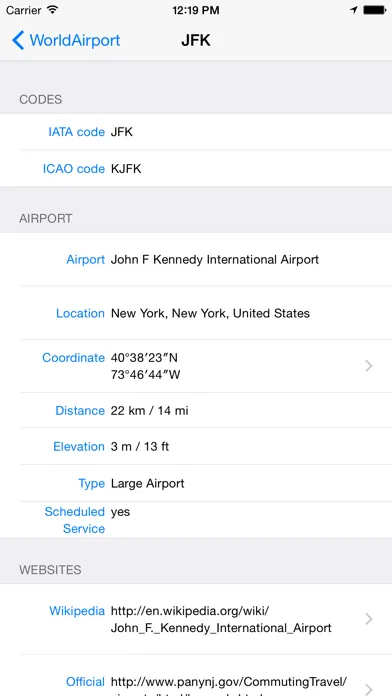Tap the back chevron icon
Image resolution: width=392 pixels, height=696 pixels.
(18, 40)
